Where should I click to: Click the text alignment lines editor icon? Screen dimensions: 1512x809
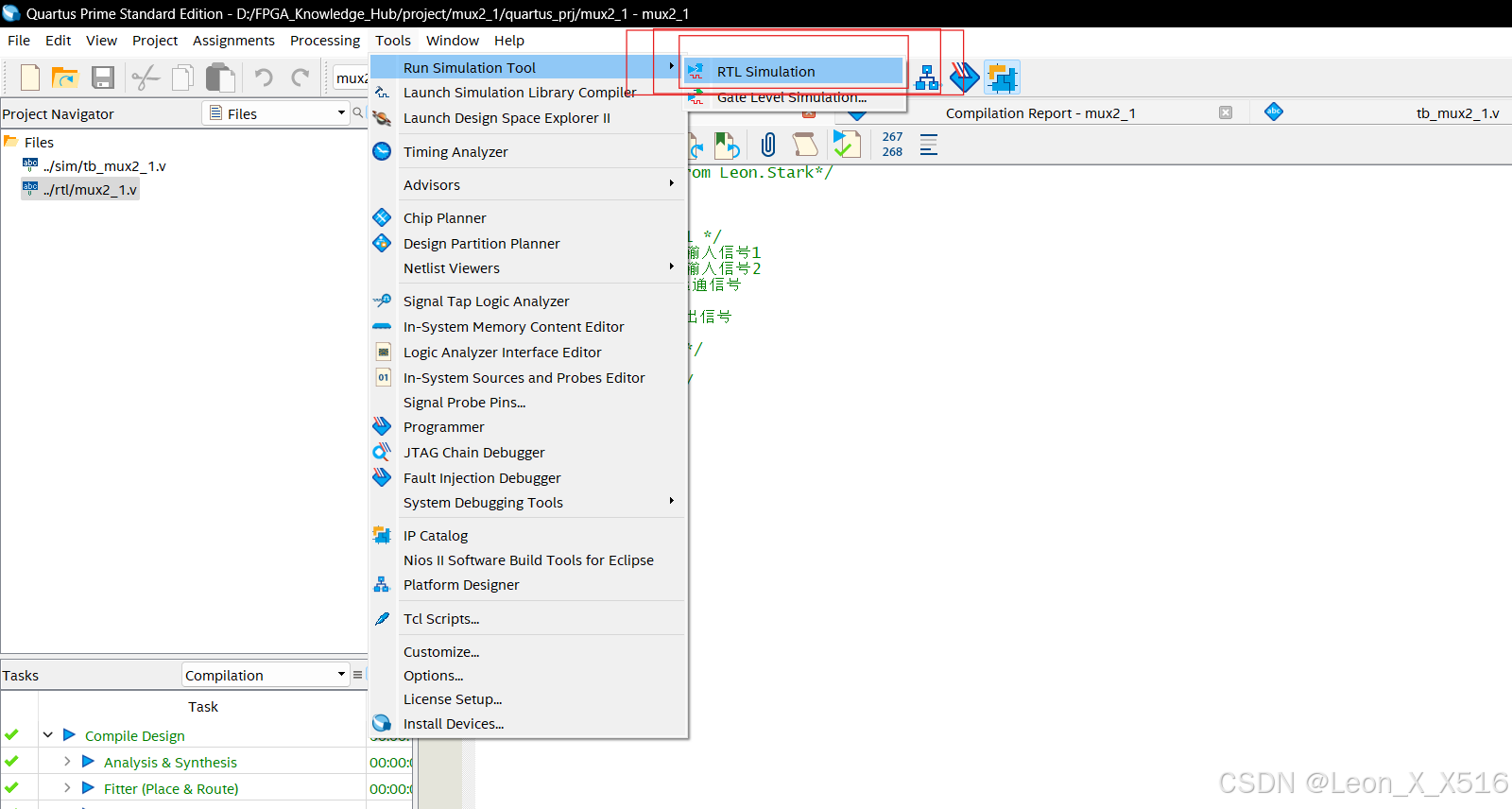(x=929, y=145)
